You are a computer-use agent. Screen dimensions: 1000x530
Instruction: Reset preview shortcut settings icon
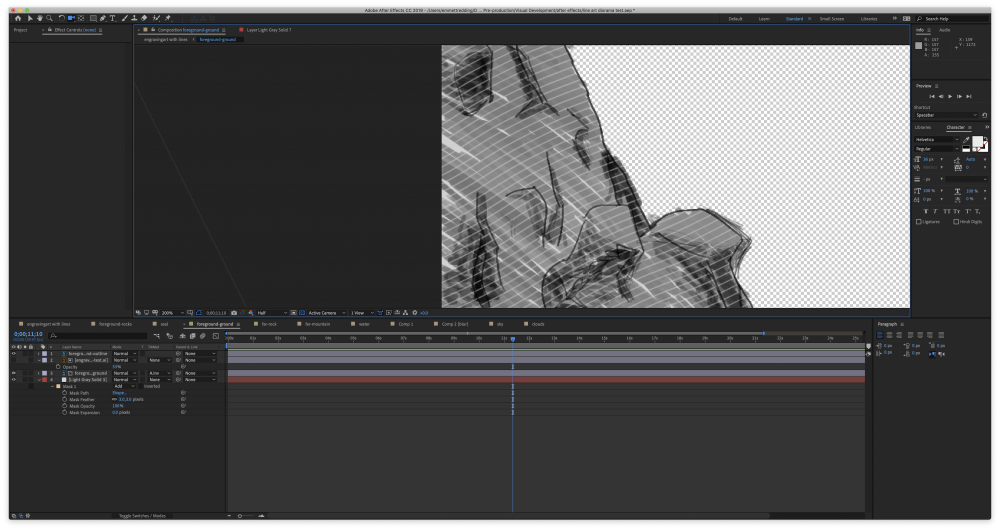(x=985, y=115)
